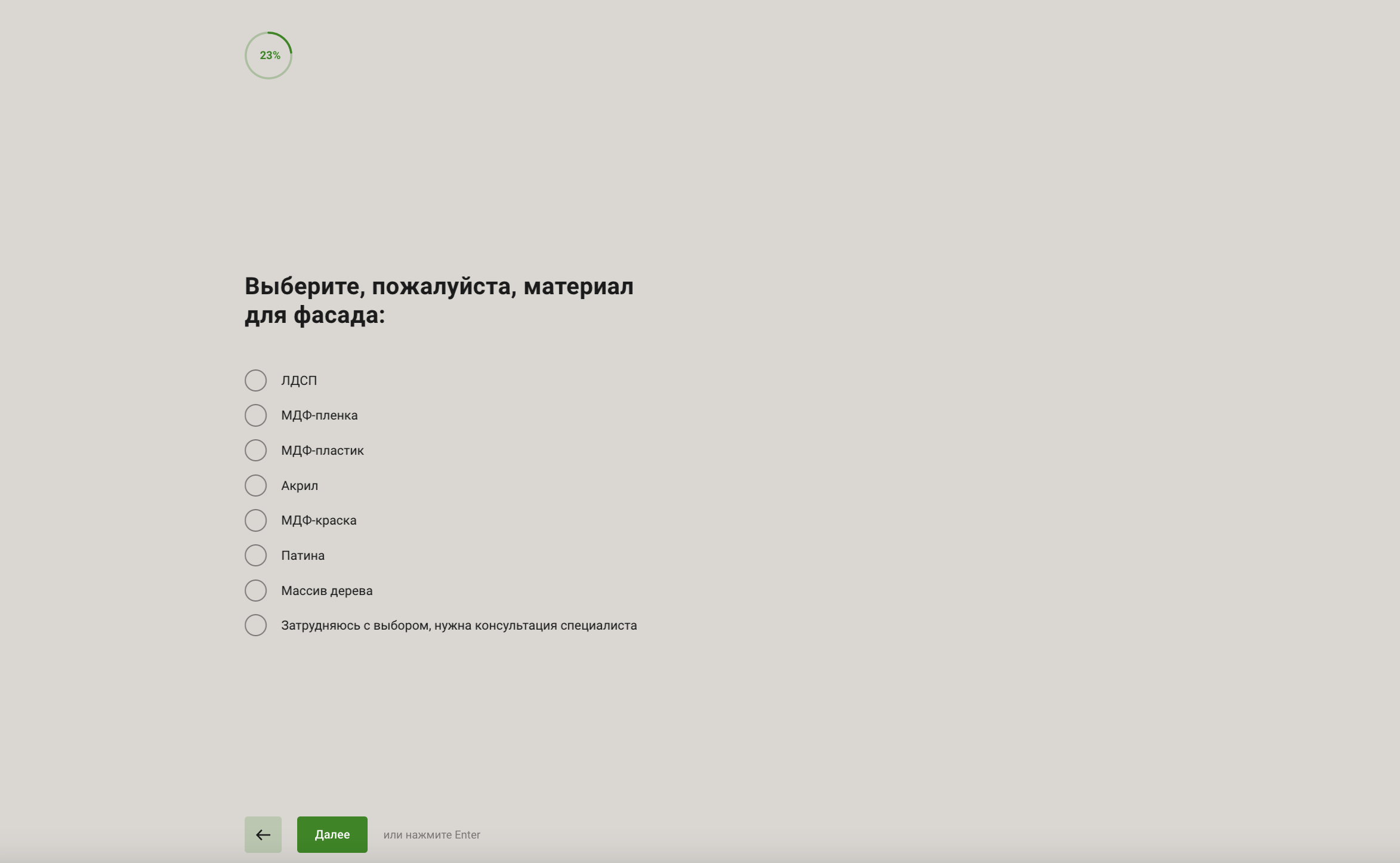Click the 'Патина' label text

pos(303,556)
